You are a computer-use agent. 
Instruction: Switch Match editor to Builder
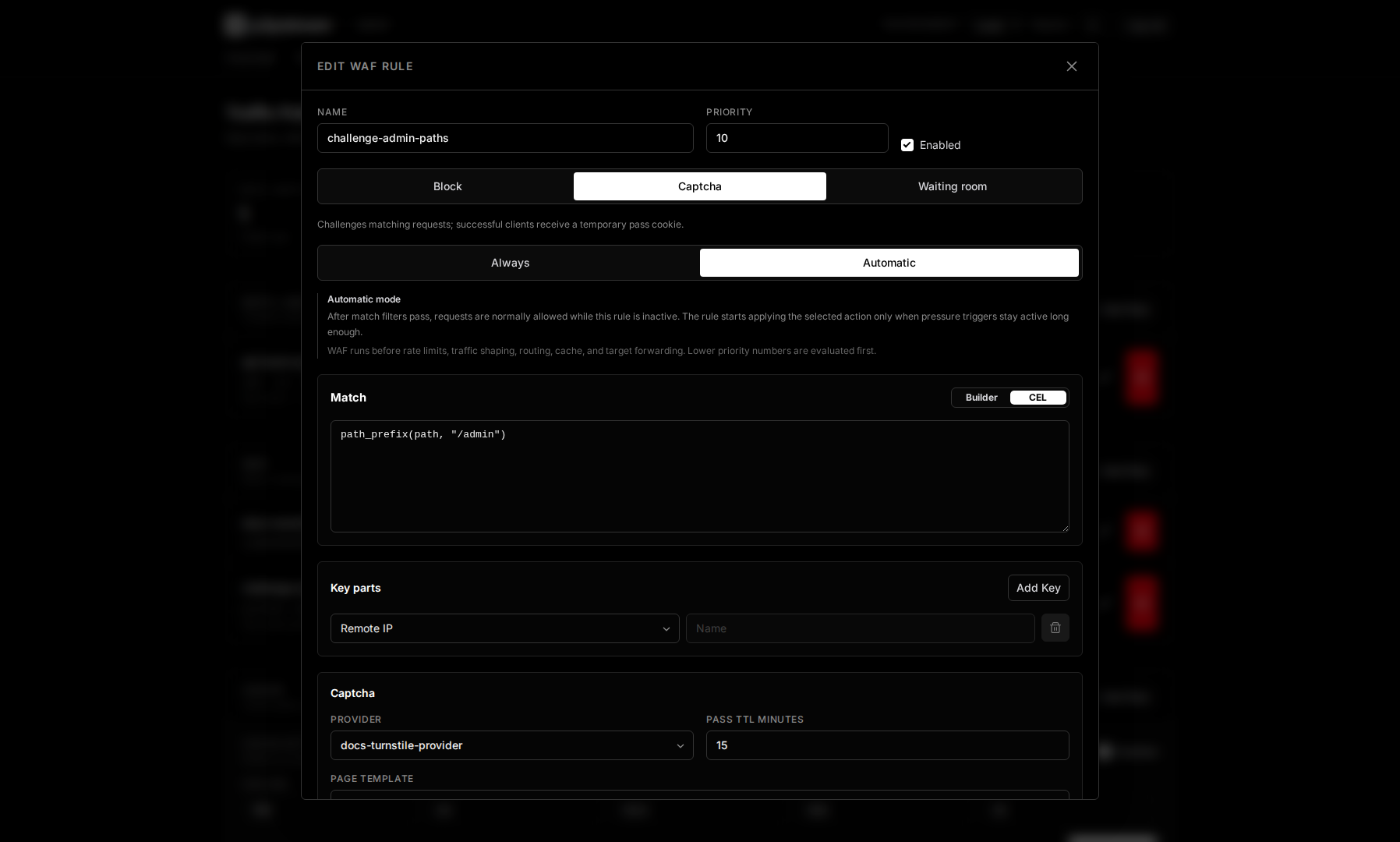point(981,398)
